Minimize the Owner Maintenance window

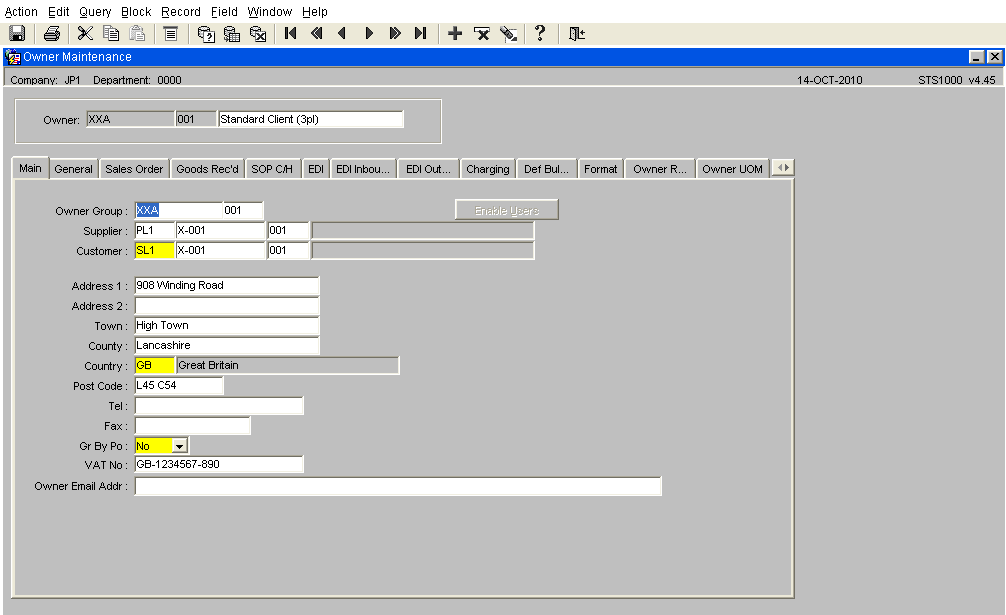tap(976, 57)
